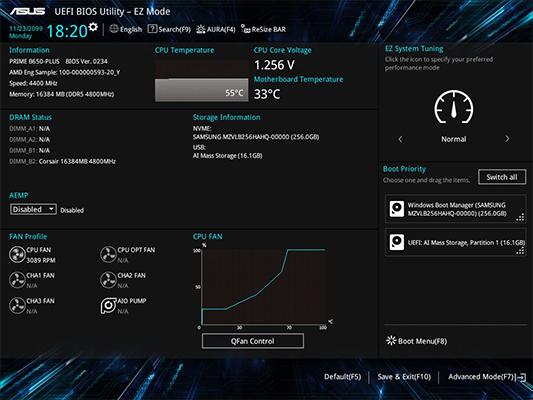Click the CHA1 FAN icon
The image size is (533, 400).
17,280
